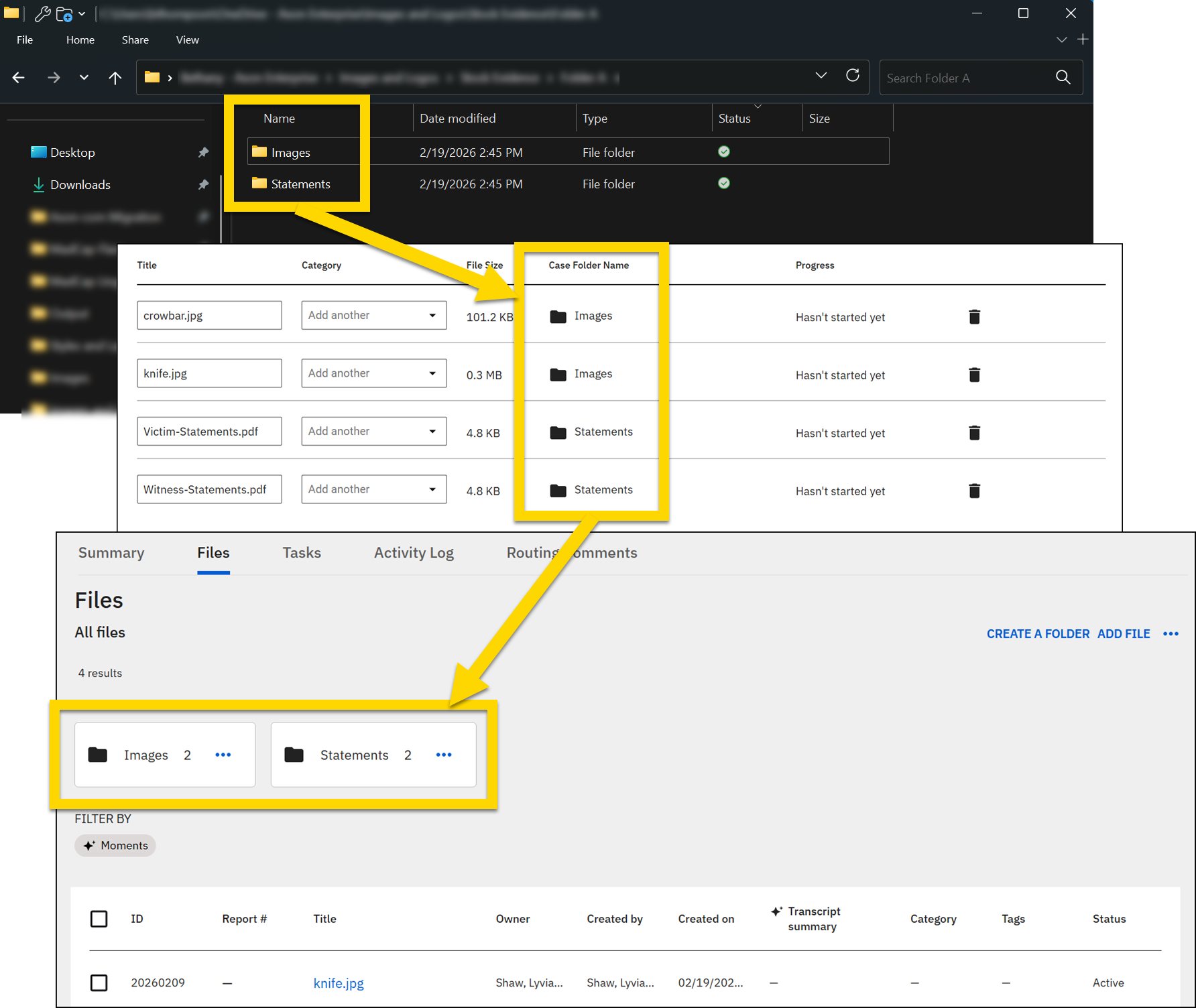Viewport: 1196px width, 1008px height.
Task: Click the Statements folder icon beside Witness-Statements.pdf
Action: click(558, 490)
